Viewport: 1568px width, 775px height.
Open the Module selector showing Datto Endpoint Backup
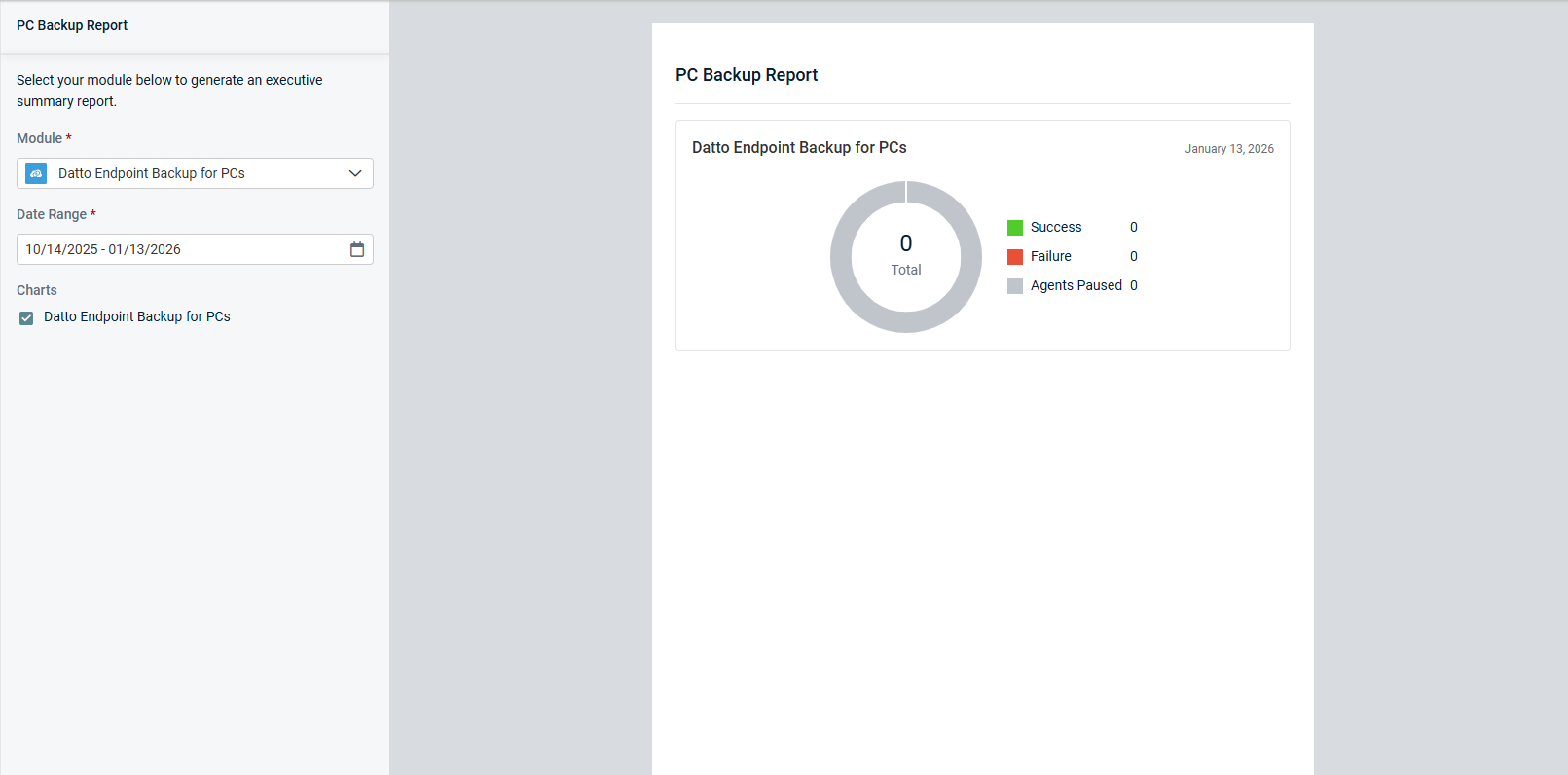click(195, 173)
